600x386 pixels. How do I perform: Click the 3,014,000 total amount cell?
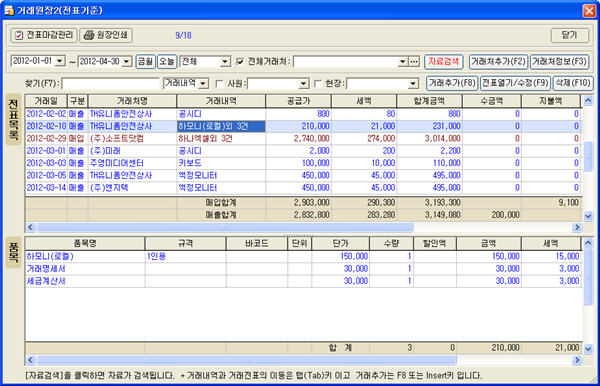(429, 138)
